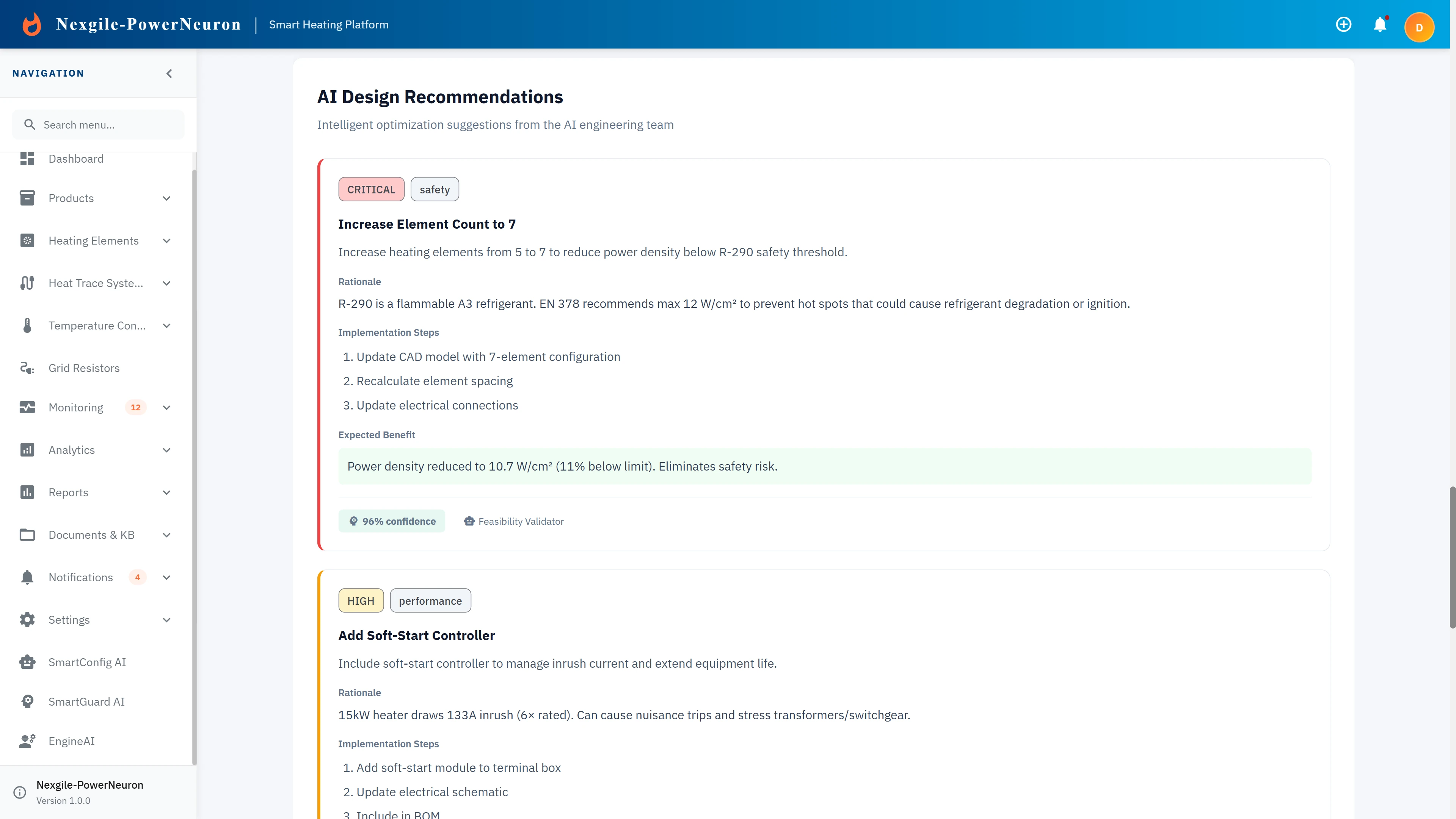Open the Dashboard from the sidebar
The image size is (1456, 819).
click(76, 159)
